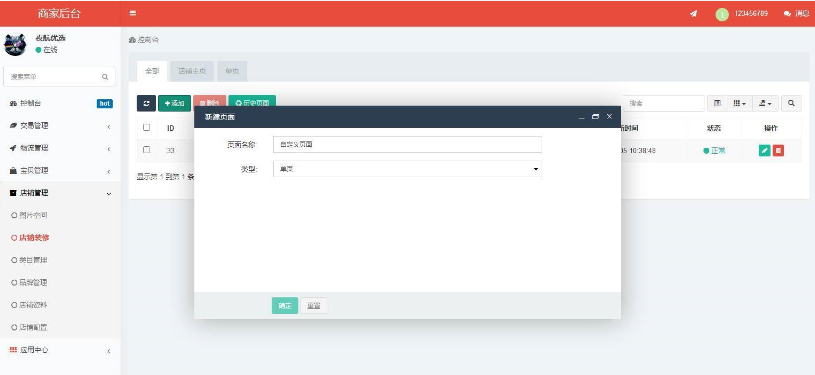
Task: Click the paper plane icon in the top bar
Action: click(x=693, y=14)
